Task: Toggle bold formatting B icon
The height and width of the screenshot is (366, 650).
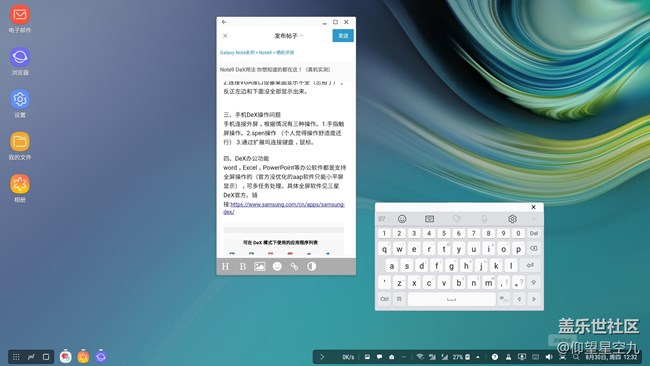Action: coord(243,267)
